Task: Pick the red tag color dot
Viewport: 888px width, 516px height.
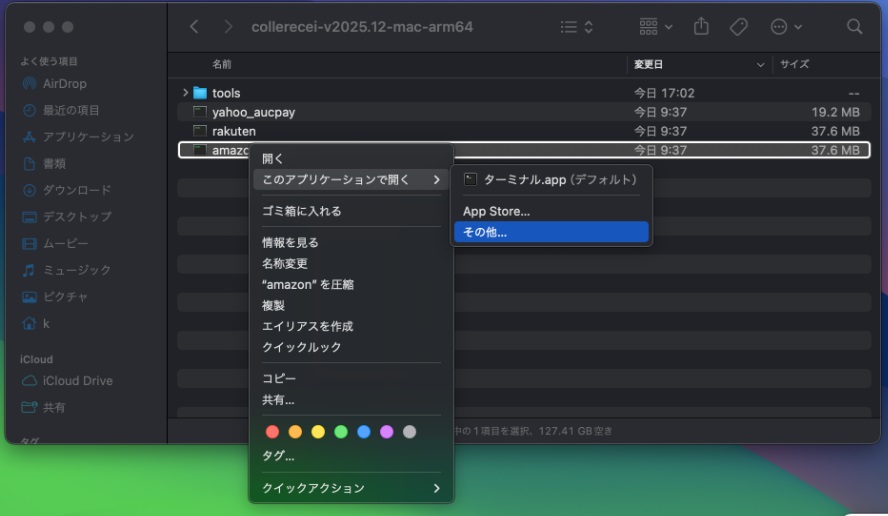Action: coord(271,432)
